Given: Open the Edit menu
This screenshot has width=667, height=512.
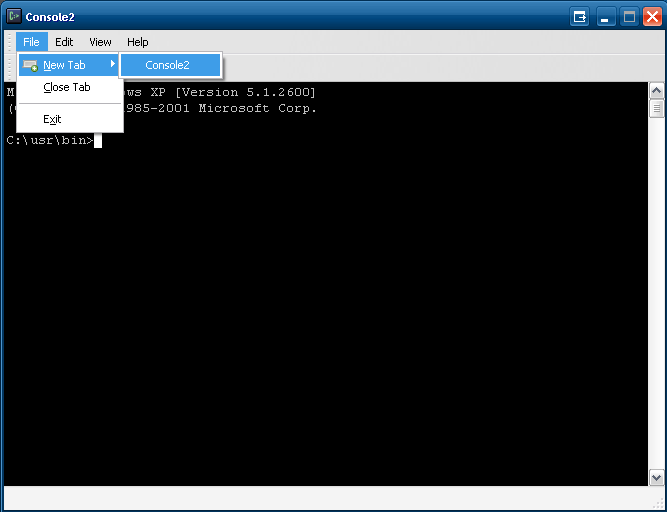Looking at the screenshot, I should (64, 42).
